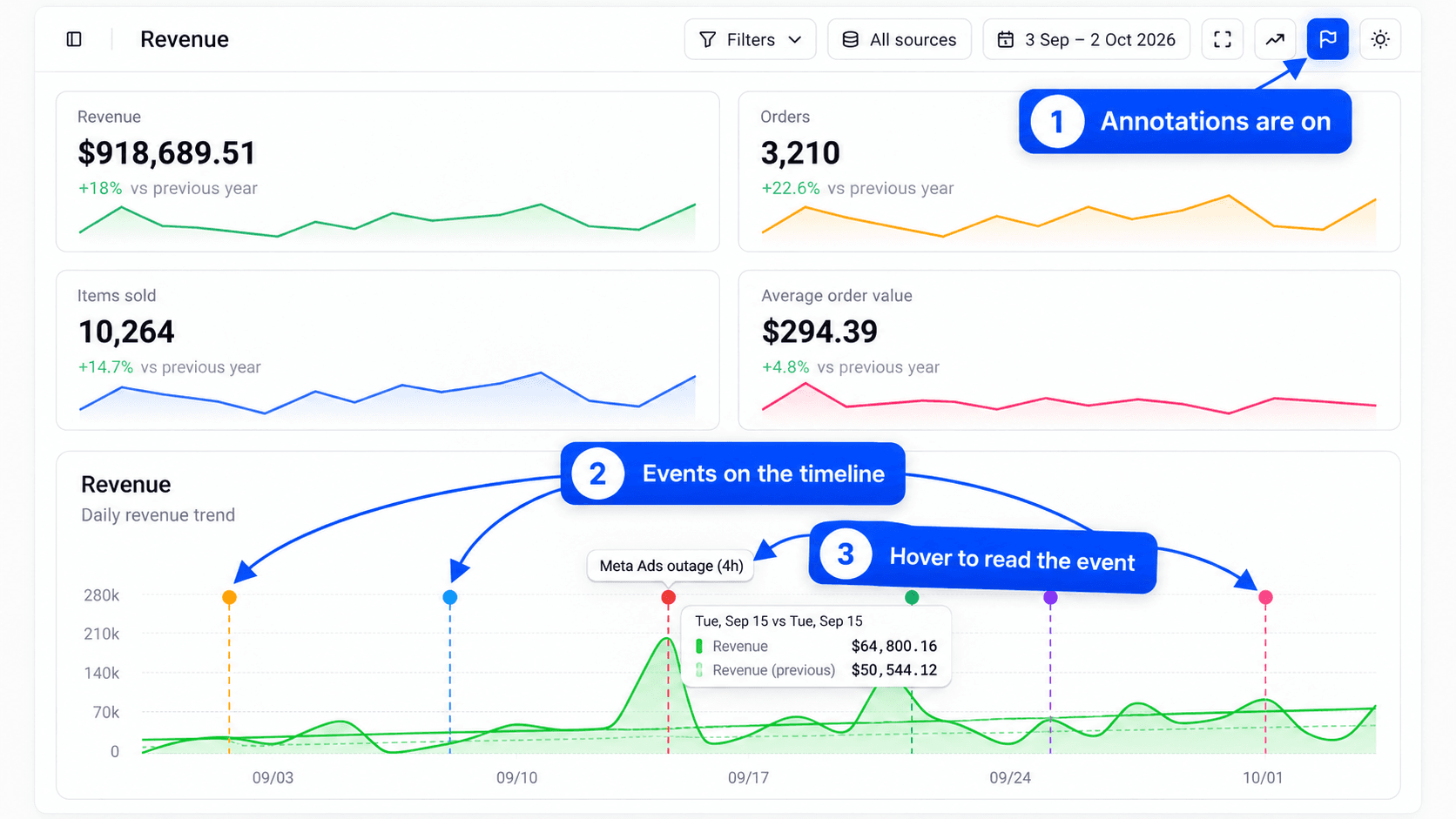1456x819 pixels.
Task: Click the Tue, Sep 15 tooltip heading
Action: 779,621
